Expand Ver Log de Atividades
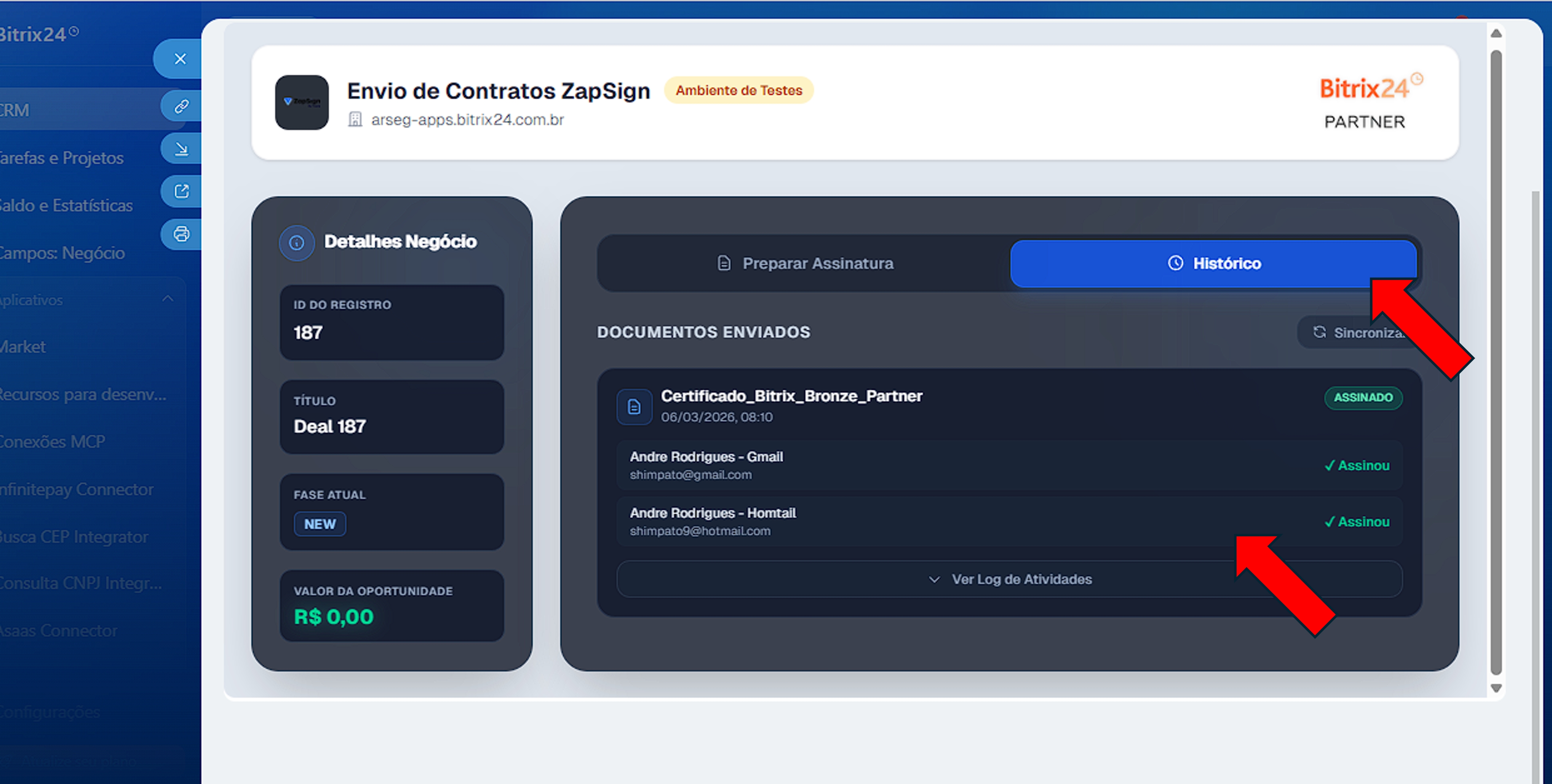 (x=1009, y=579)
